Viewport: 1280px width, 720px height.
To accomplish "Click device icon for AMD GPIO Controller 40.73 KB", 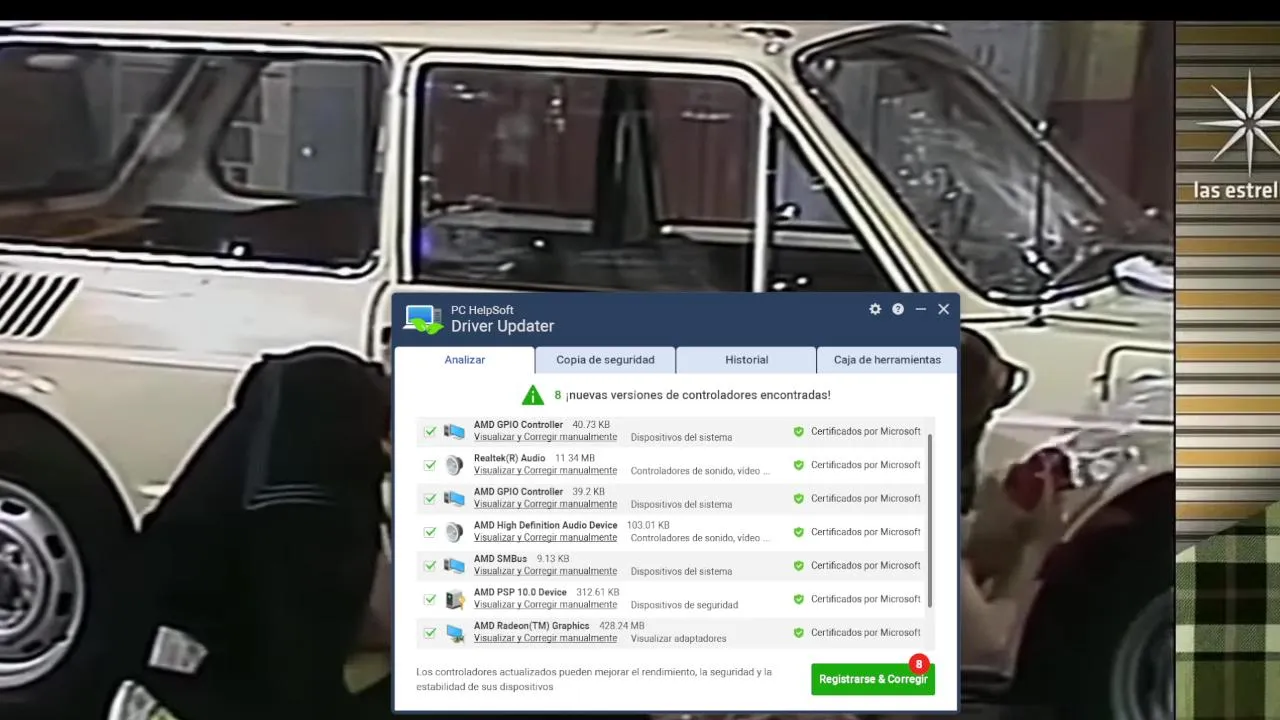I will (455, 432).
